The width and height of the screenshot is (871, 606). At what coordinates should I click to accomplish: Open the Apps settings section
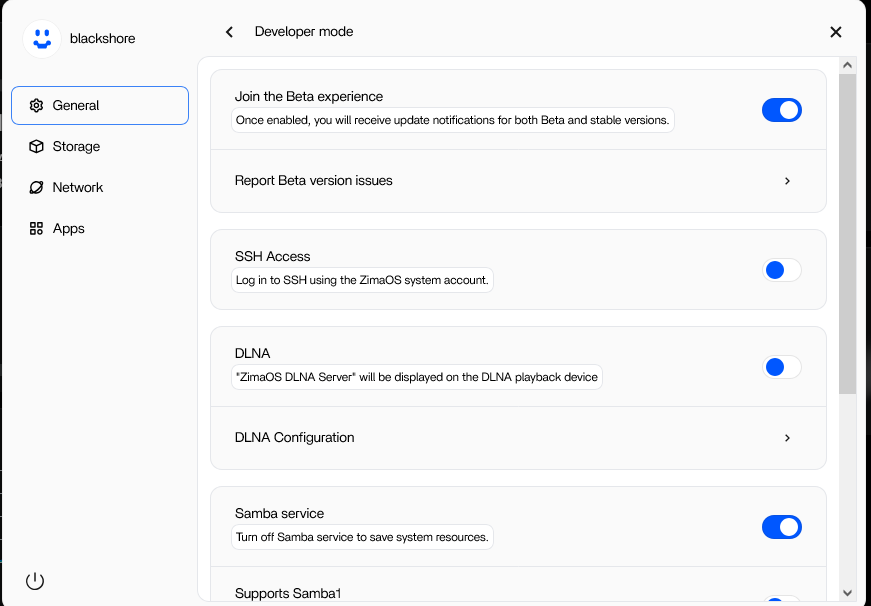pyautogui.click(x=100, y=229)
